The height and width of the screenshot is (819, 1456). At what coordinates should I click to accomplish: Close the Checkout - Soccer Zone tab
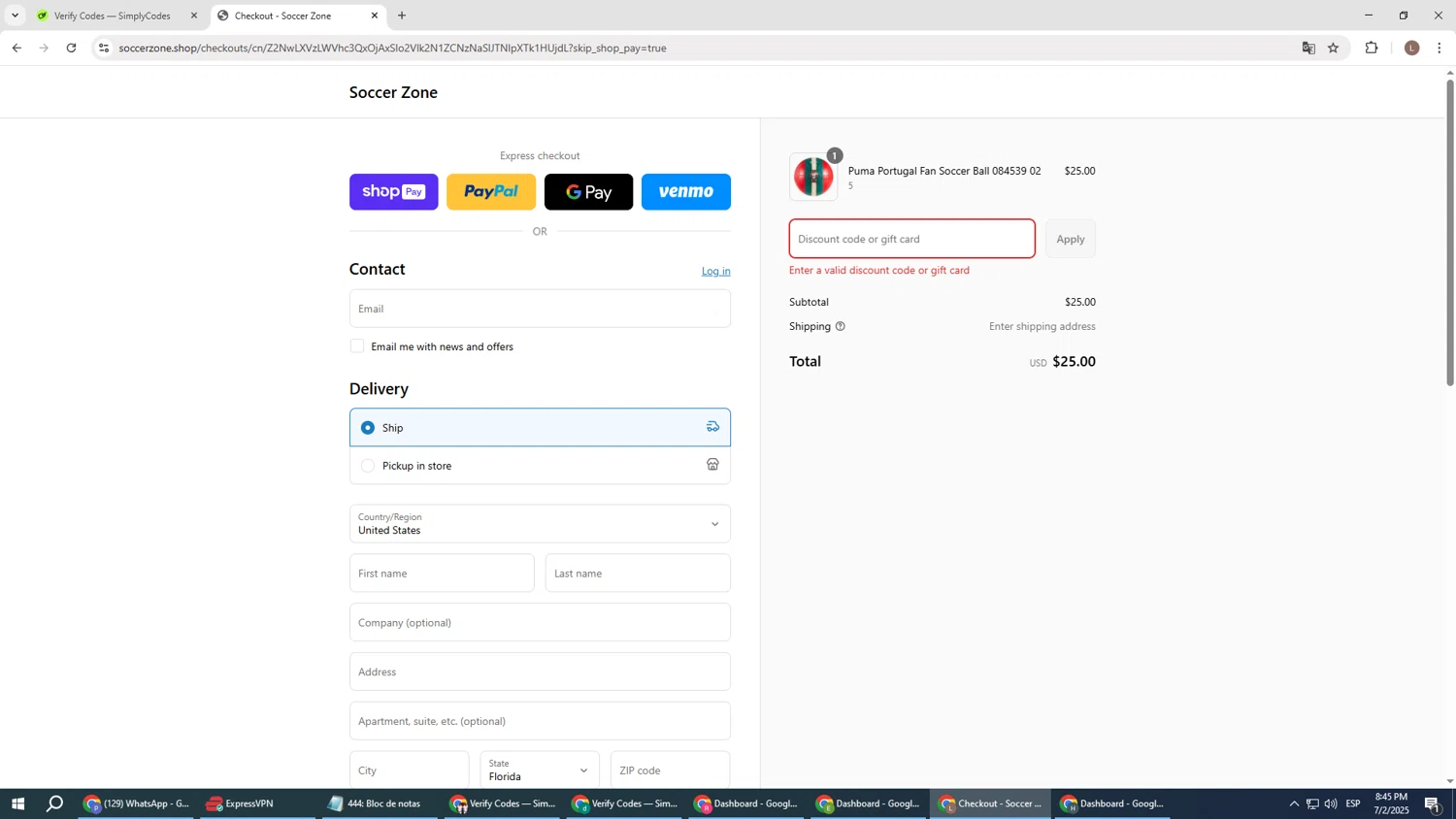point(375,16)
